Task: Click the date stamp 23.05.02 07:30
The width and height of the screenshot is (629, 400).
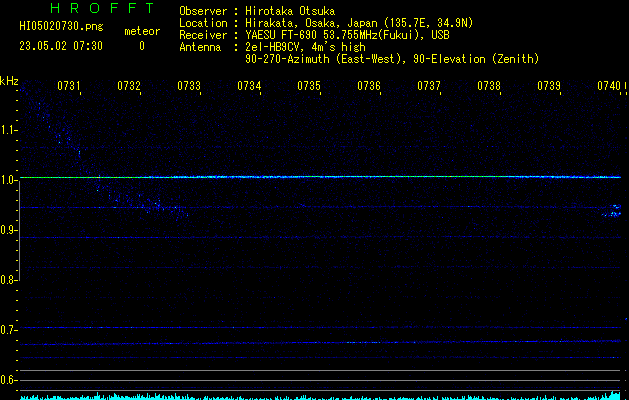Action: click(61, 46)
